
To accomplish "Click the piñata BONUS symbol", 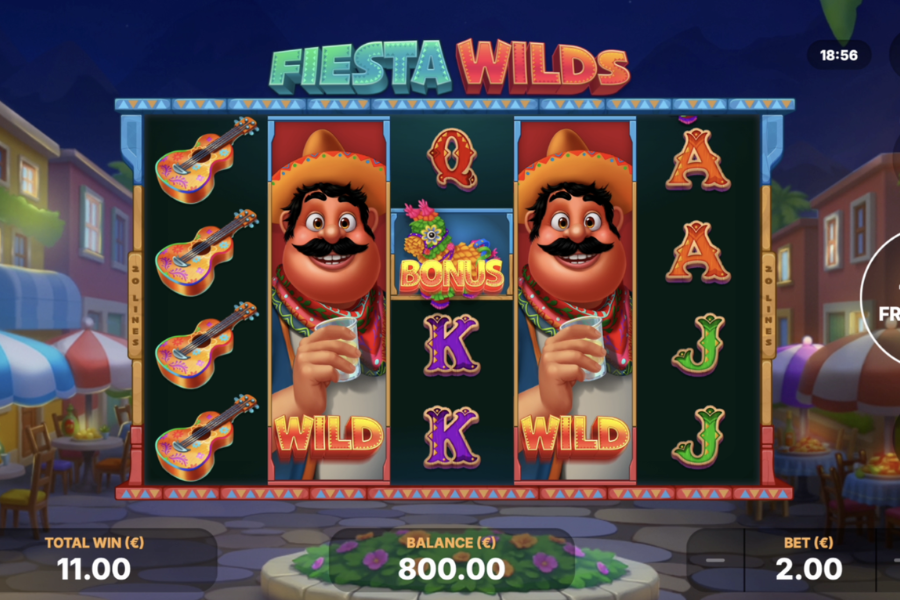I will click(x=452, y=253).
